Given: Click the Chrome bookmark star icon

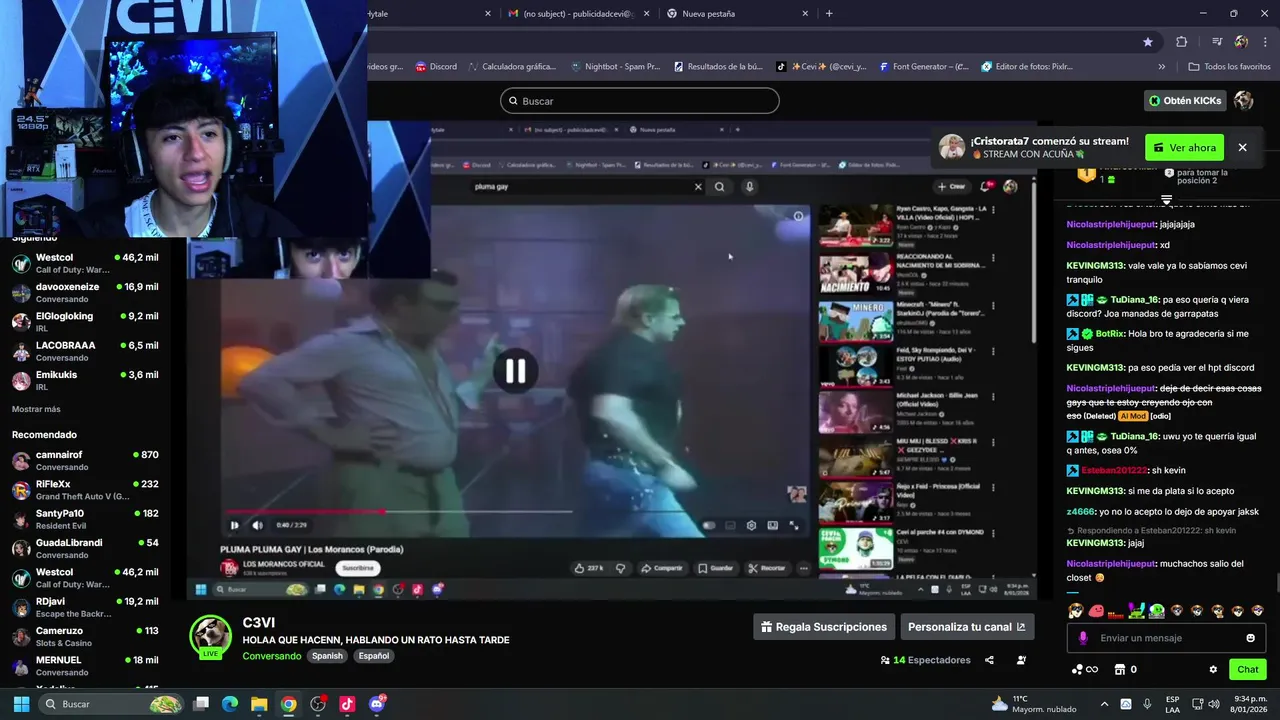Looking at the screenshot, I should point(1147,42).
